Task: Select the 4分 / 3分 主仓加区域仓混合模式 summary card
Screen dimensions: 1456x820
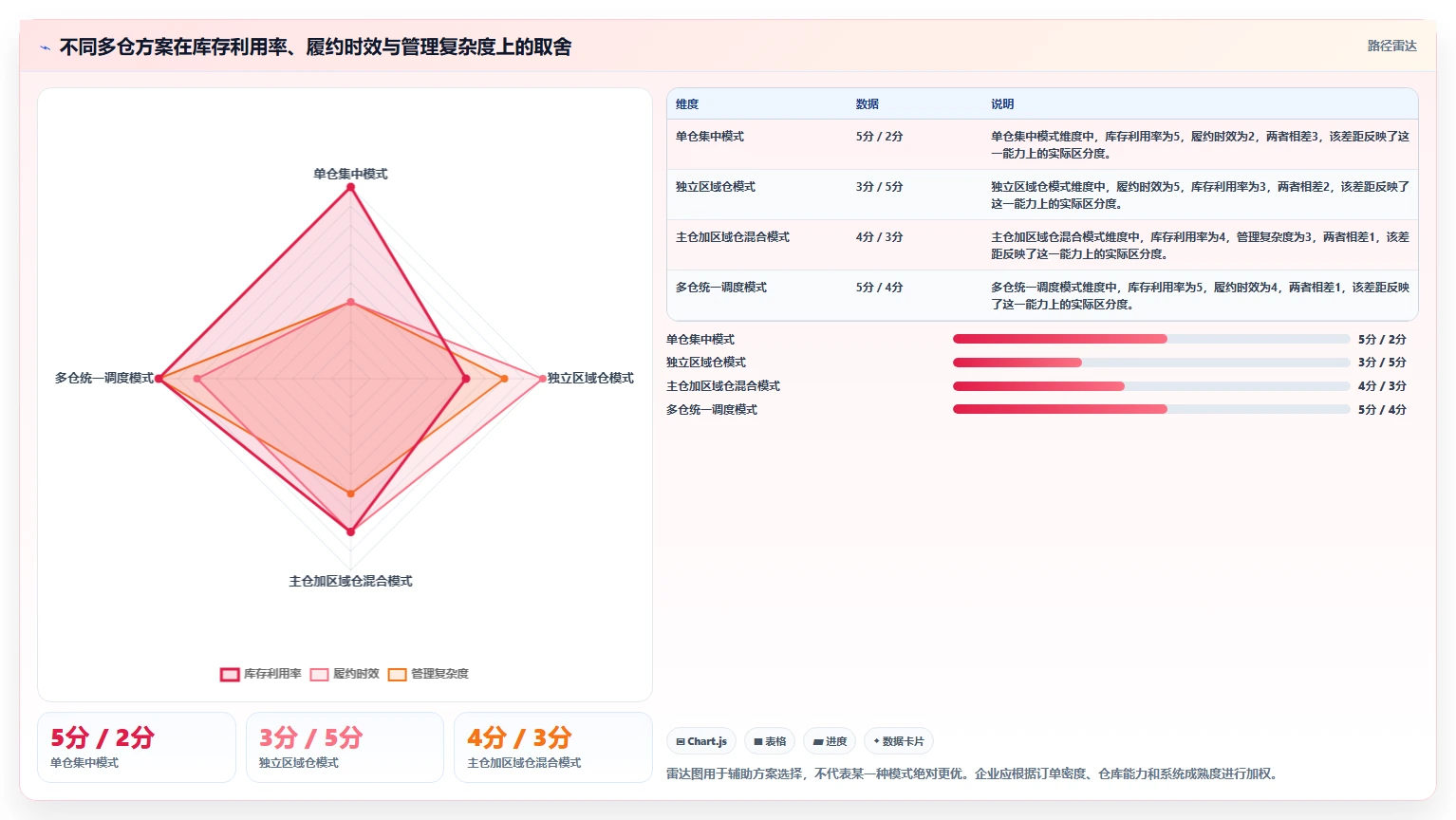Action: click(x=553, y=747)
